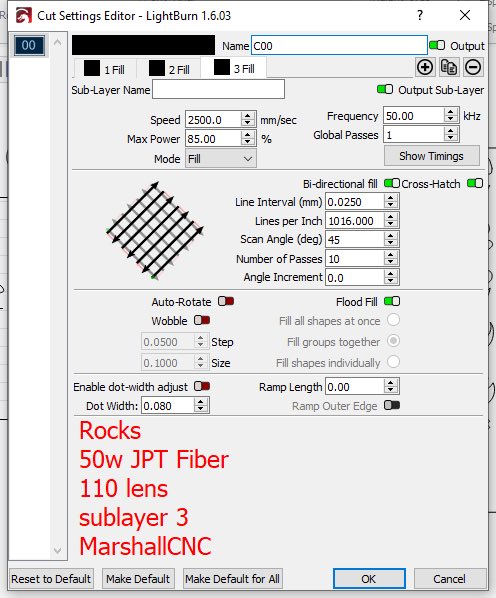The image size is (496, 598).
Task: Click the Sub-Layer Name field
Action: (218, 89)
